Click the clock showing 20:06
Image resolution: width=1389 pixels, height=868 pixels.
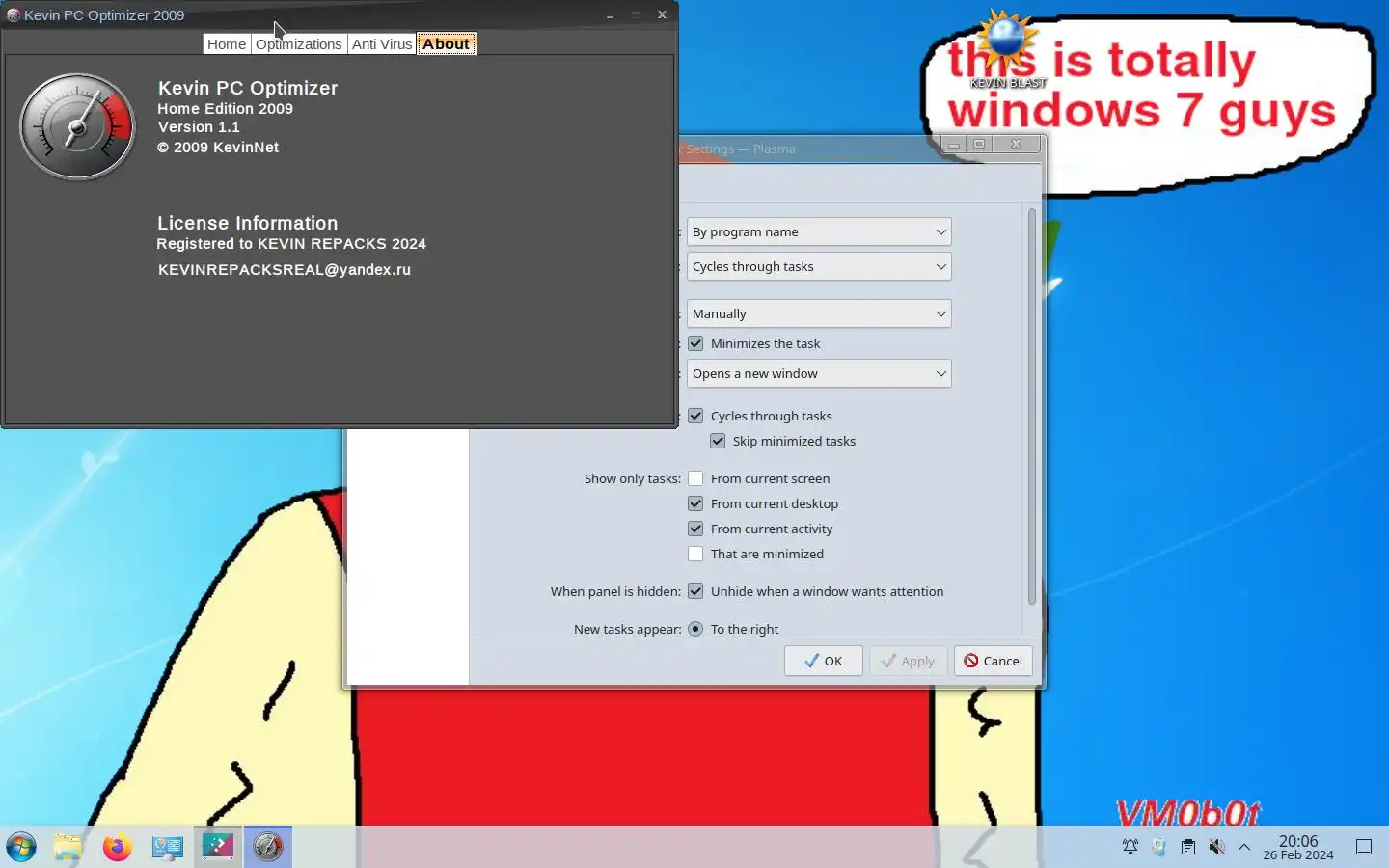point(1298,841)
